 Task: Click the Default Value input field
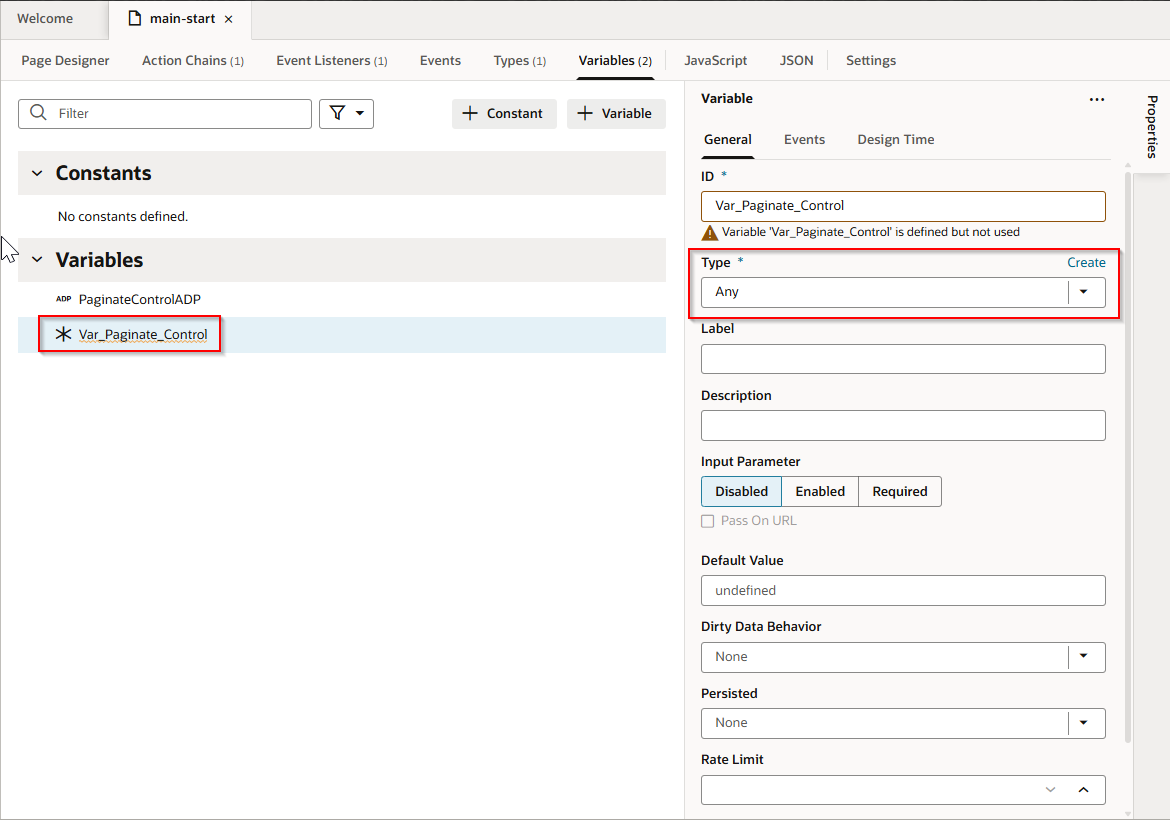click(x=903, y=590)
